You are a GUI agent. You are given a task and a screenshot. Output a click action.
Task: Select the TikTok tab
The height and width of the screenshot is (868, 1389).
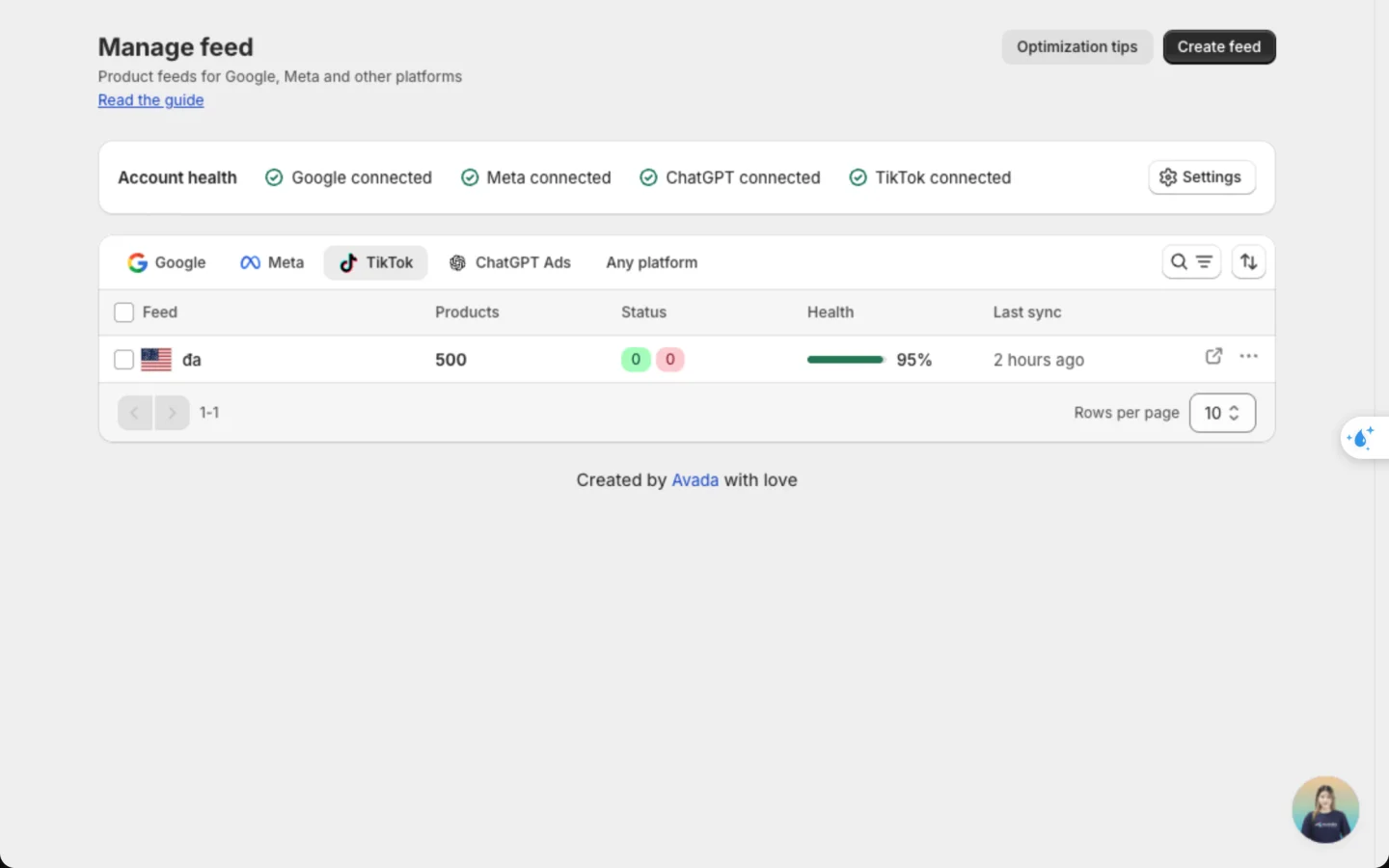[375, 262]
